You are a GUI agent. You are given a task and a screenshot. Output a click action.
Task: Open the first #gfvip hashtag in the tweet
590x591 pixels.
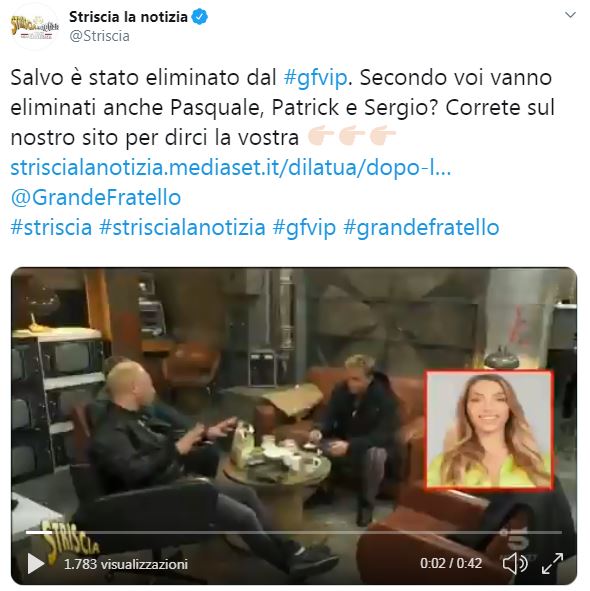(x=315, y=78)
